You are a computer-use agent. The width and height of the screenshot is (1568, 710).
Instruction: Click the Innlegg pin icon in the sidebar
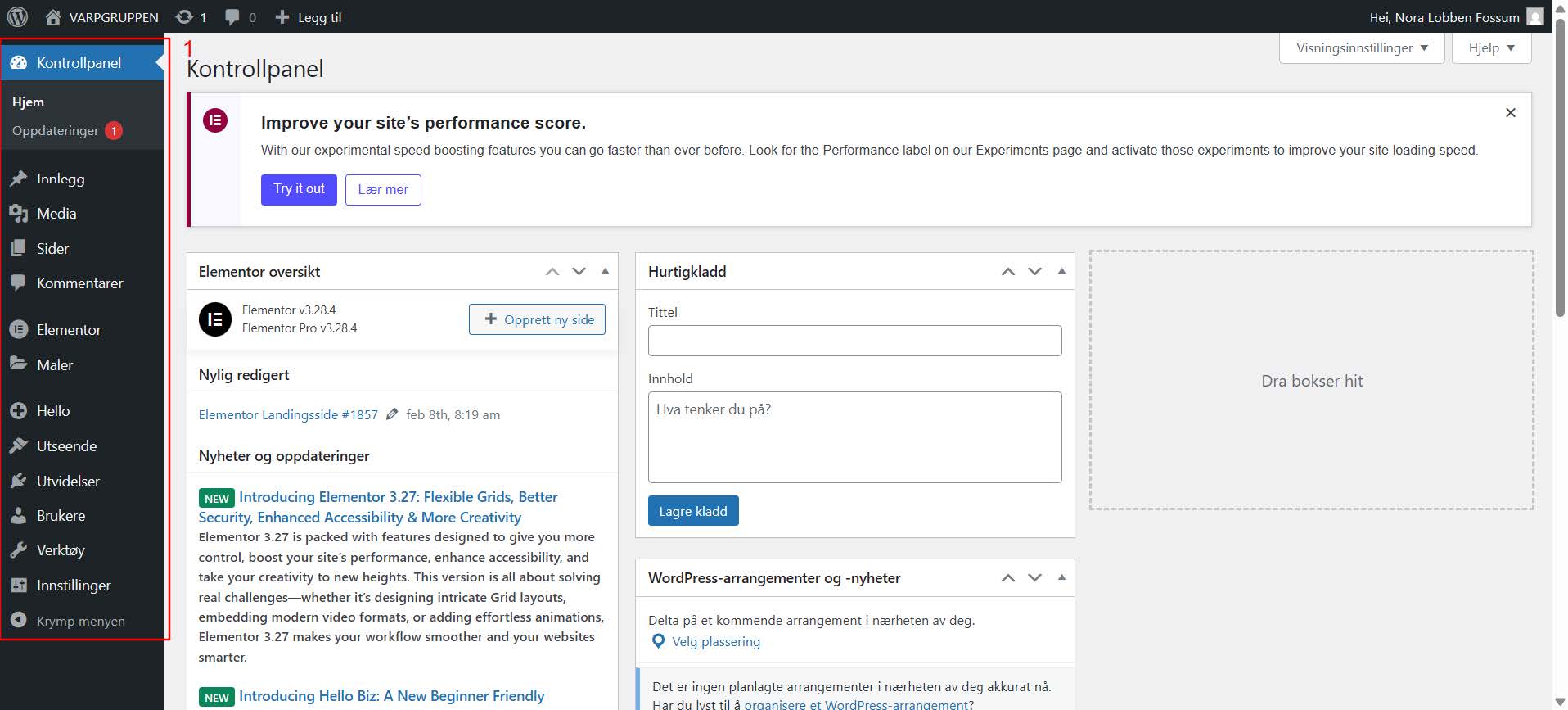tap(18, 179)
